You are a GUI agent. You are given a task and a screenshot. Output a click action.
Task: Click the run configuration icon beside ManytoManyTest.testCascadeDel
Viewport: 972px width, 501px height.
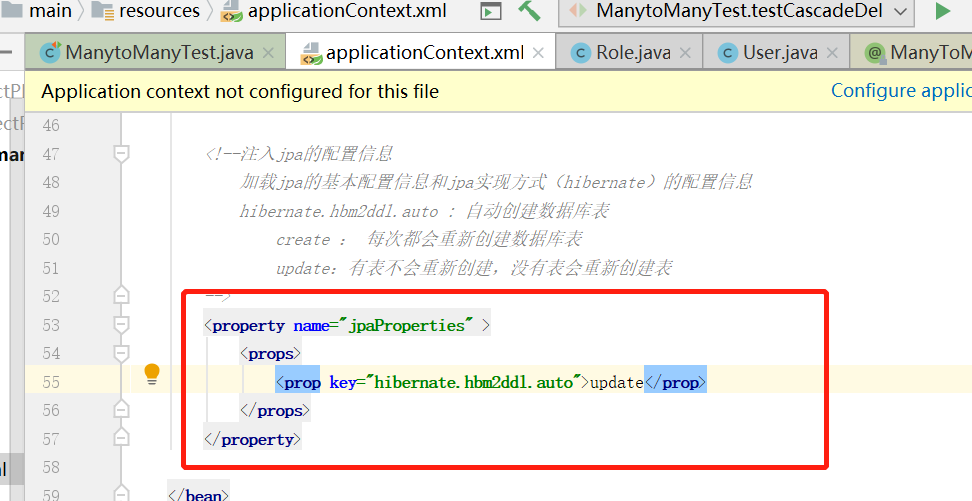tap(578, 11)
